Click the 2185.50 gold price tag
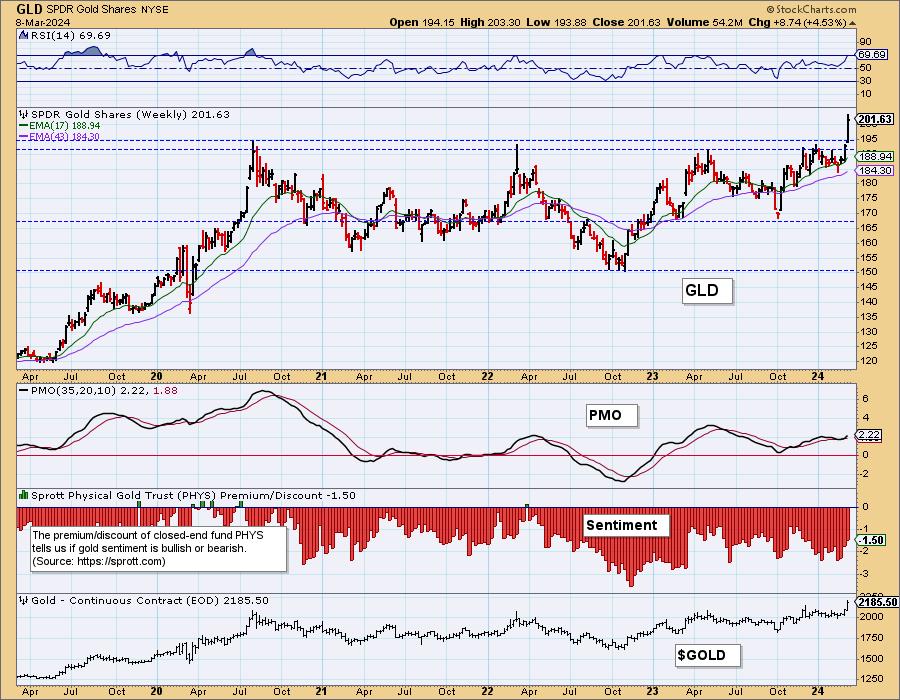The image size is (900, 700). point(876,602)
